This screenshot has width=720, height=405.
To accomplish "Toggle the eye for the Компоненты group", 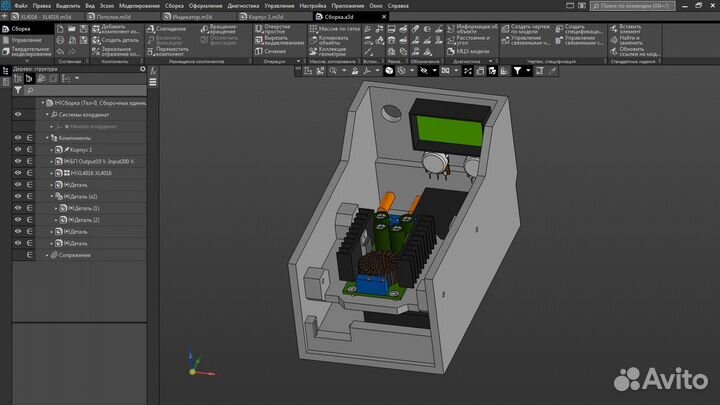I will click(x=18, y=138).
